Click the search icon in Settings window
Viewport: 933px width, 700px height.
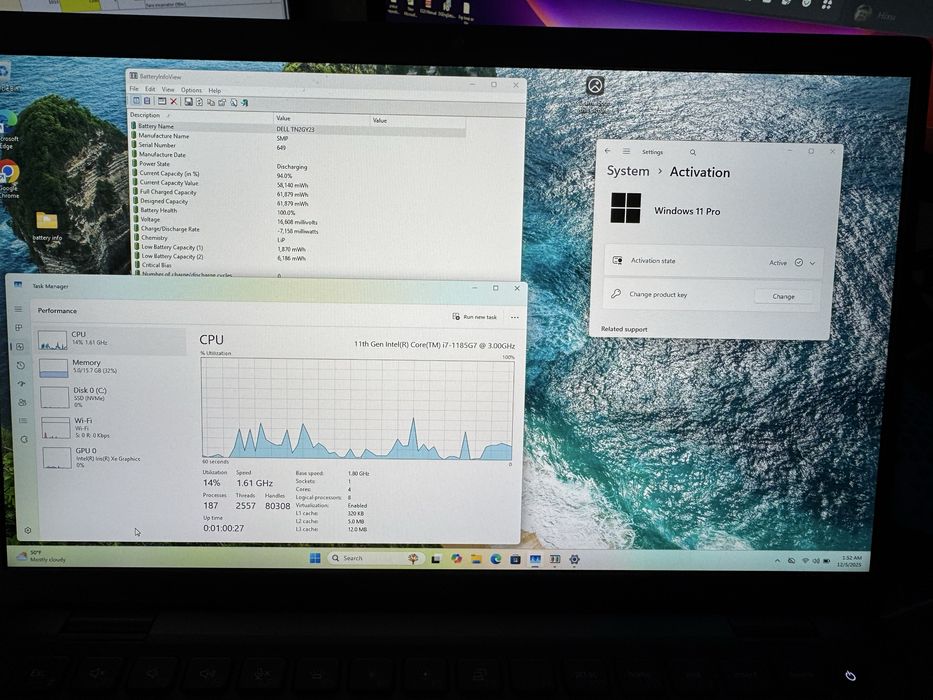[x=693, y=152]
